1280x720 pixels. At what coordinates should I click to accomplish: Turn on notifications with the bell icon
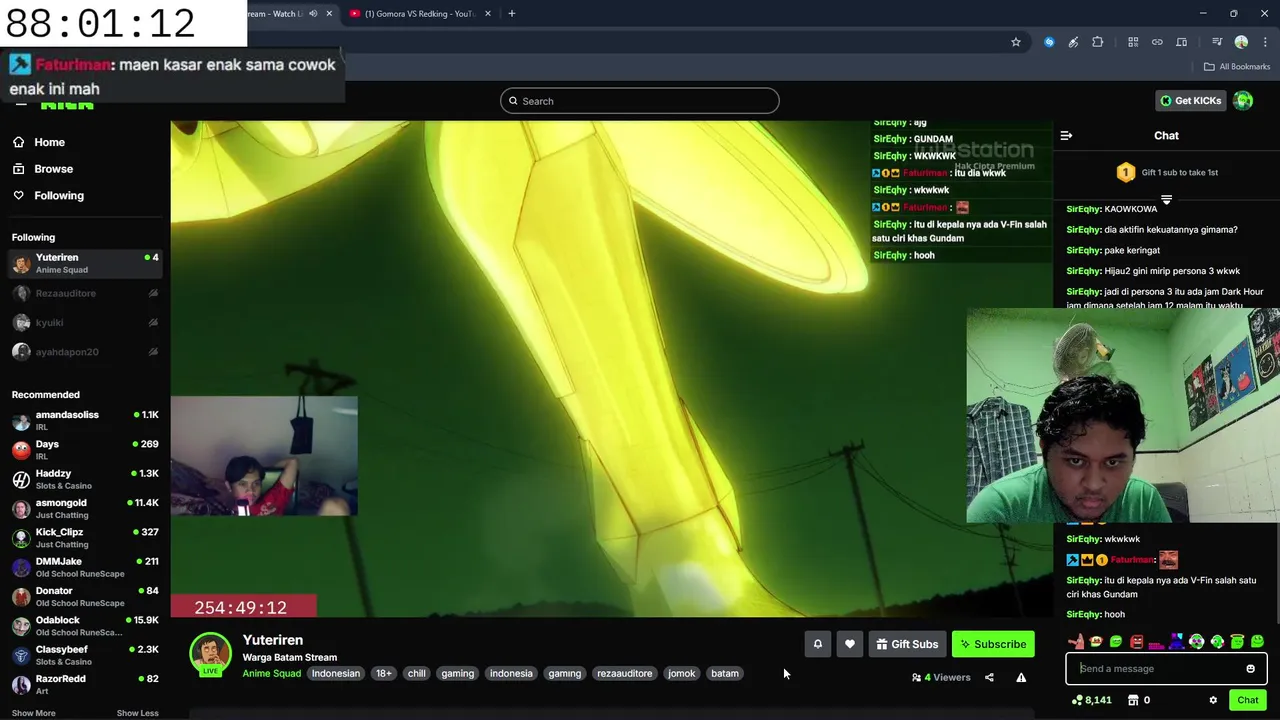(x=817, y=644)
